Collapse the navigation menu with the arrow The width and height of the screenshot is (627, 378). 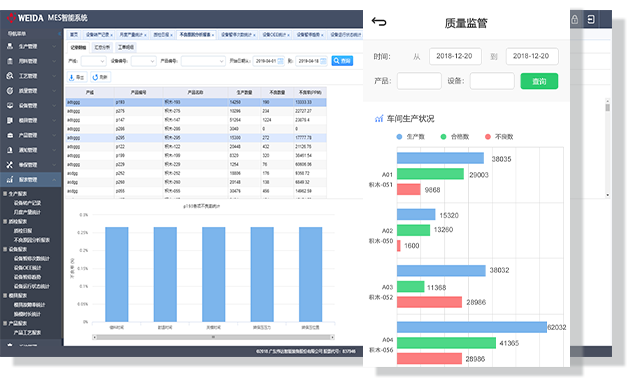tap(59, 34)
